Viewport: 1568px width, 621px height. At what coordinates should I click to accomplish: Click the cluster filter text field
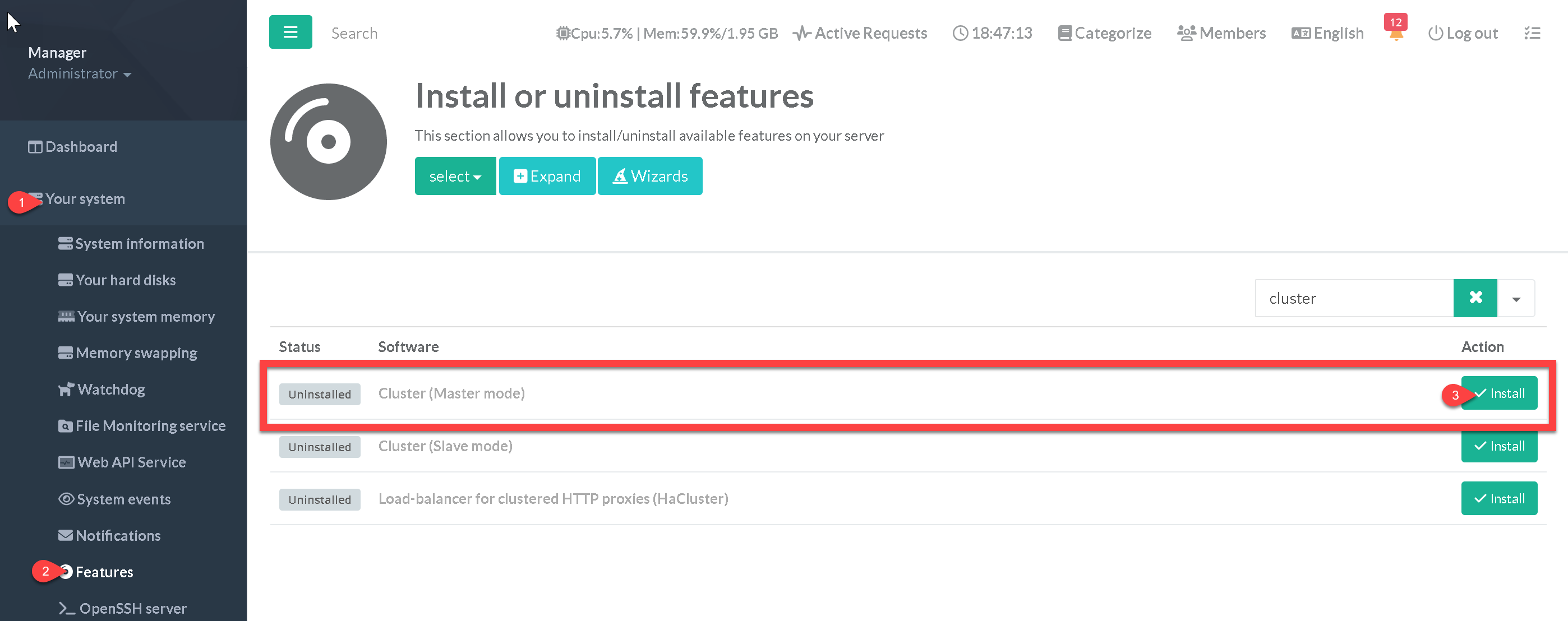pos(1353,299)
